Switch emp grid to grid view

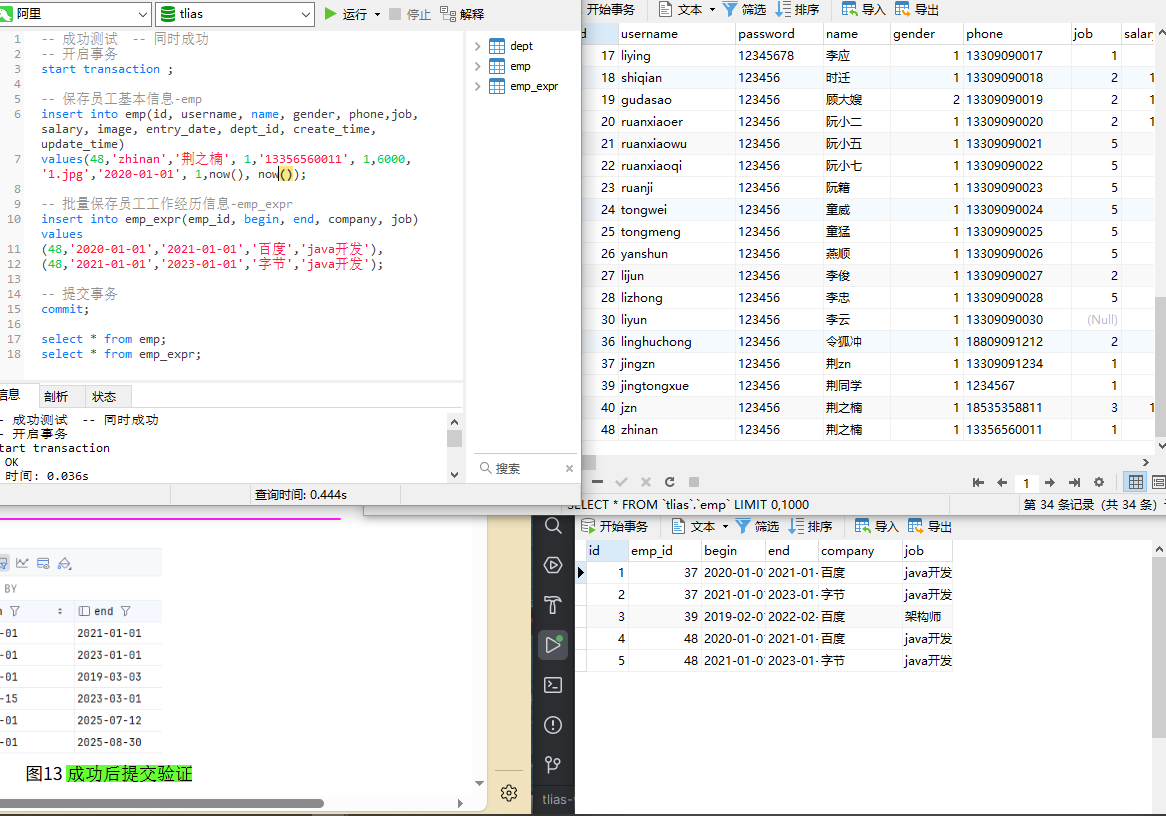1136,482
